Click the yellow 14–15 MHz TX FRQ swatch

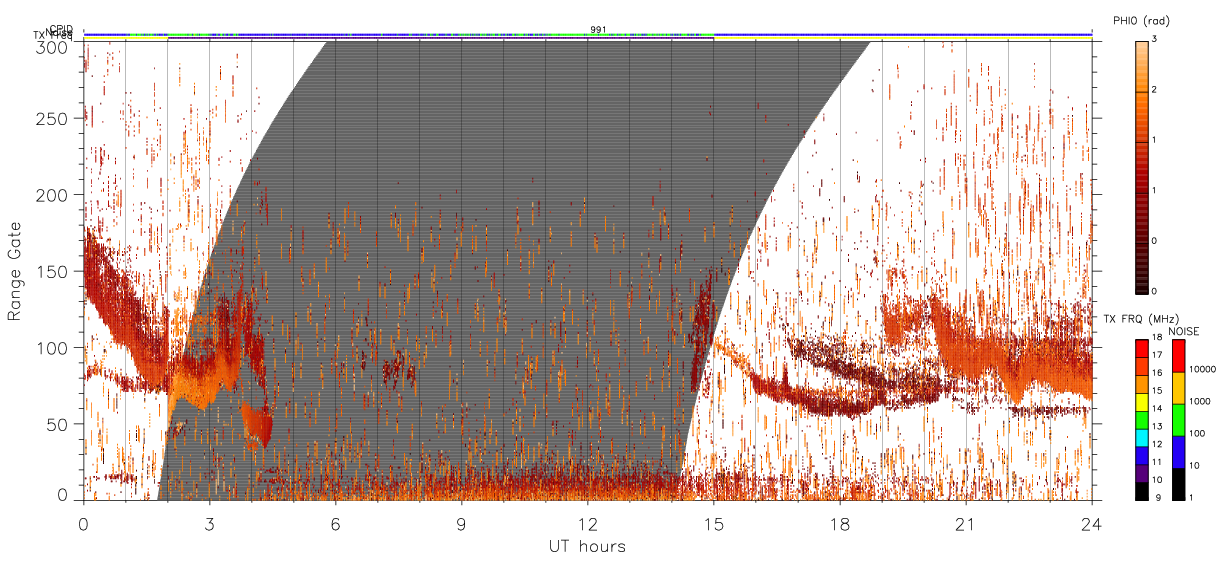pos(1141,401)
